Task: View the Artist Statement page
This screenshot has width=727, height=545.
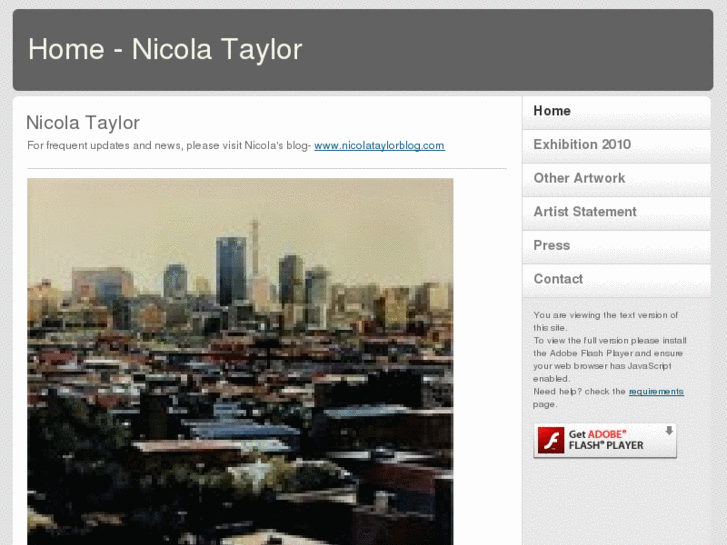Action: [616, 212]
